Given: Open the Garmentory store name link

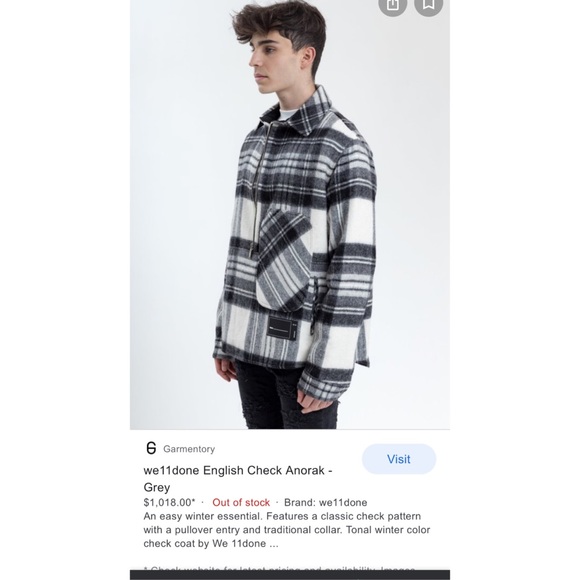Looking at the screenshot, I should tap(189, 449).
